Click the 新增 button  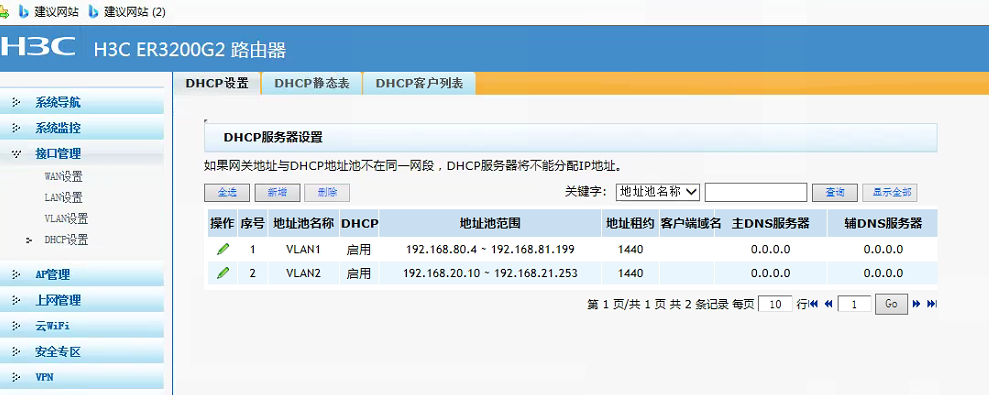pos(277,192)
